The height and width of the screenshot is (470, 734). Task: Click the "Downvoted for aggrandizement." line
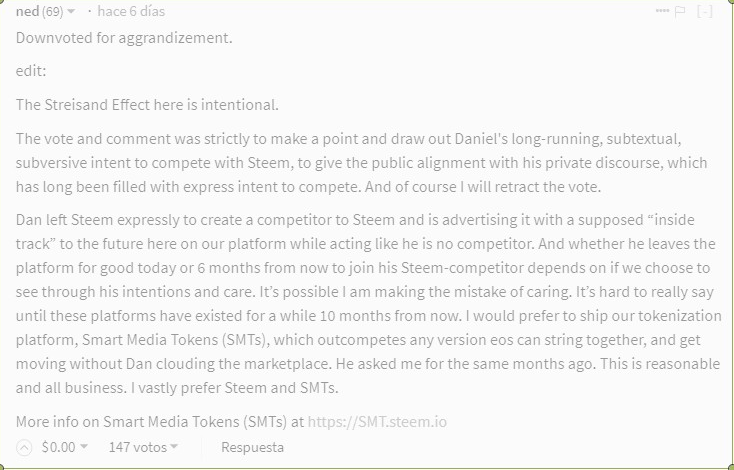[x=124, y=38]
